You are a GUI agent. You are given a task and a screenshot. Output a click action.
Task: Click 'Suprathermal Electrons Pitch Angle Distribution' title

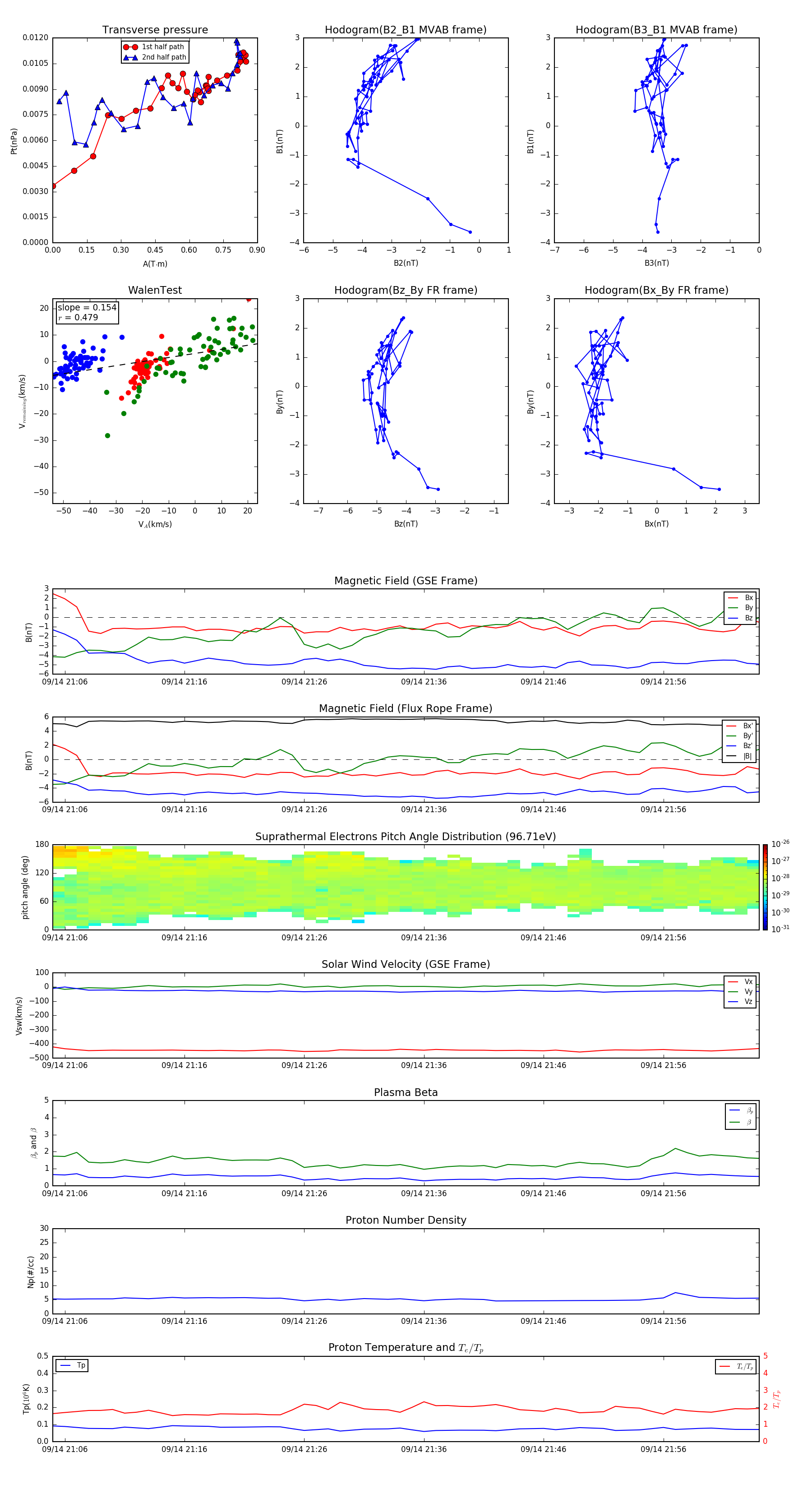point(406,837)
